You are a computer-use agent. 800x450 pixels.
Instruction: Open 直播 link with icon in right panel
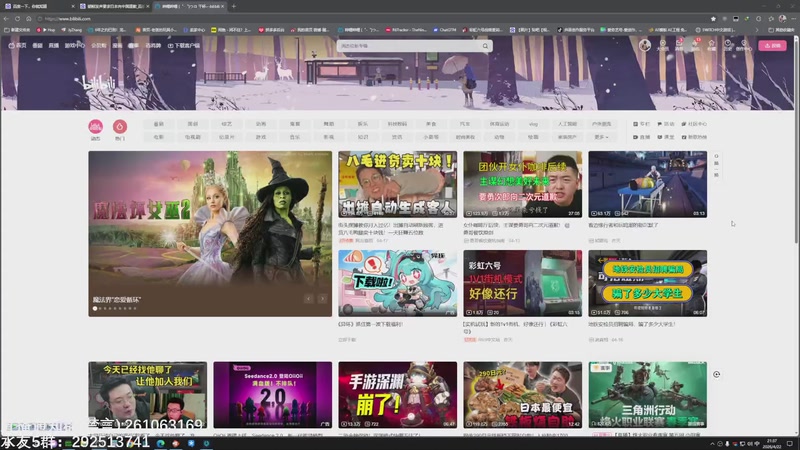pos(641,137)
